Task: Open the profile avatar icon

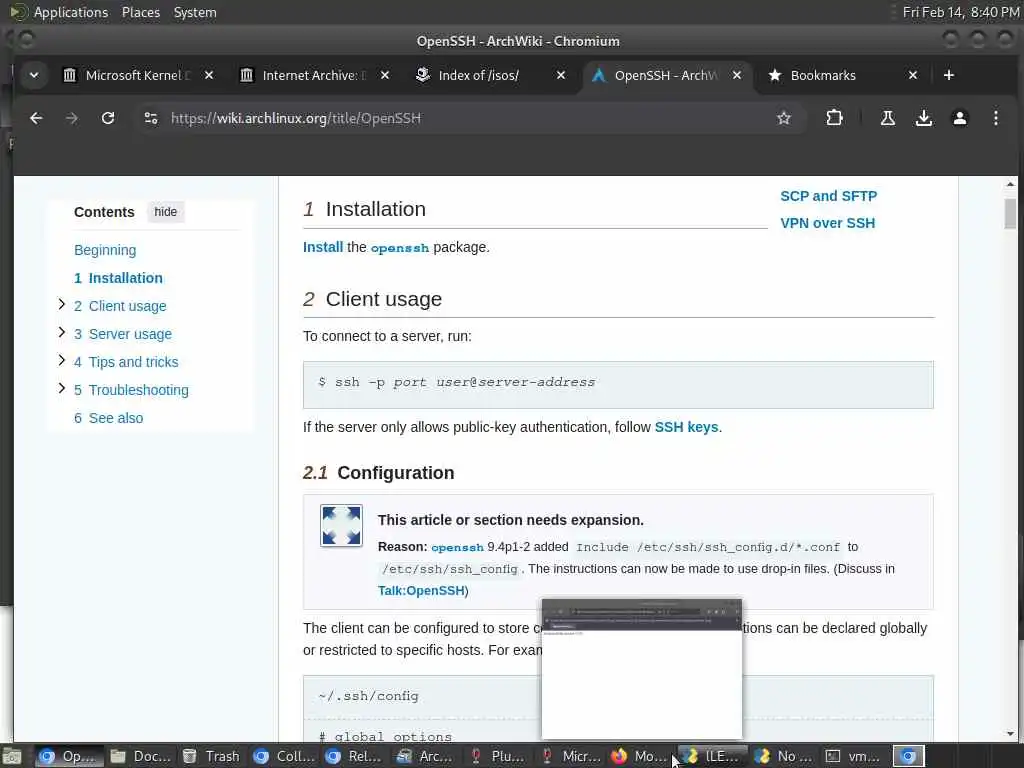Action: [x=959, y=118]
